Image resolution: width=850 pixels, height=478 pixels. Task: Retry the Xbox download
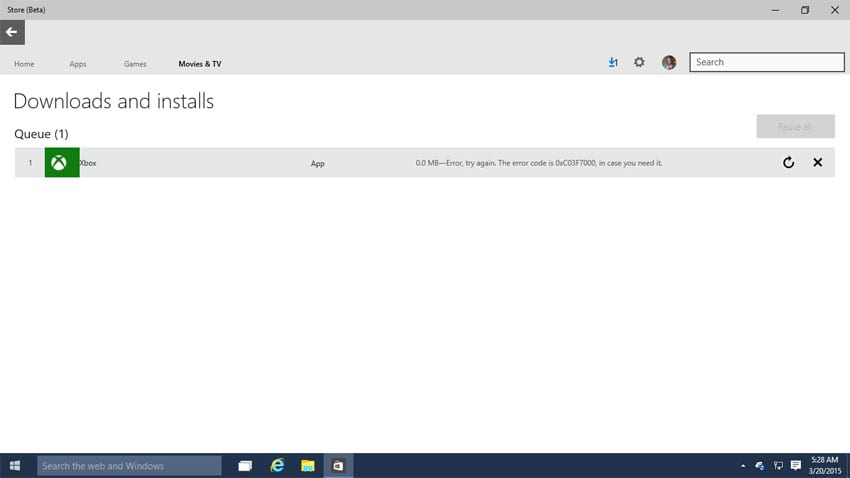pyautogui.click(x=788, y=163)
